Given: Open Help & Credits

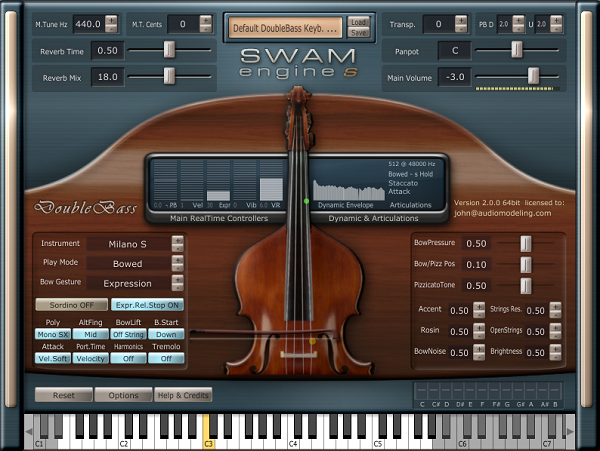Looking at the screenshot, I should [x=183, y=395].
